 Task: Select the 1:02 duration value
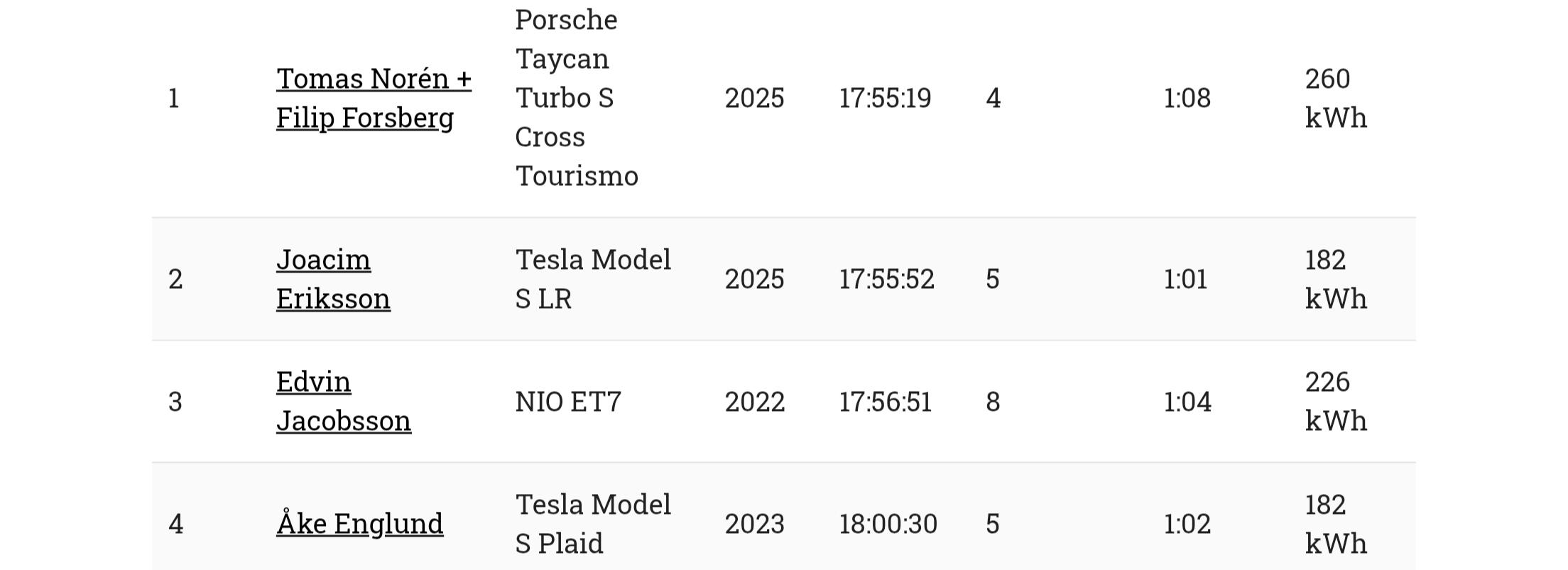pyautogui.click(x=1187, y=524)
